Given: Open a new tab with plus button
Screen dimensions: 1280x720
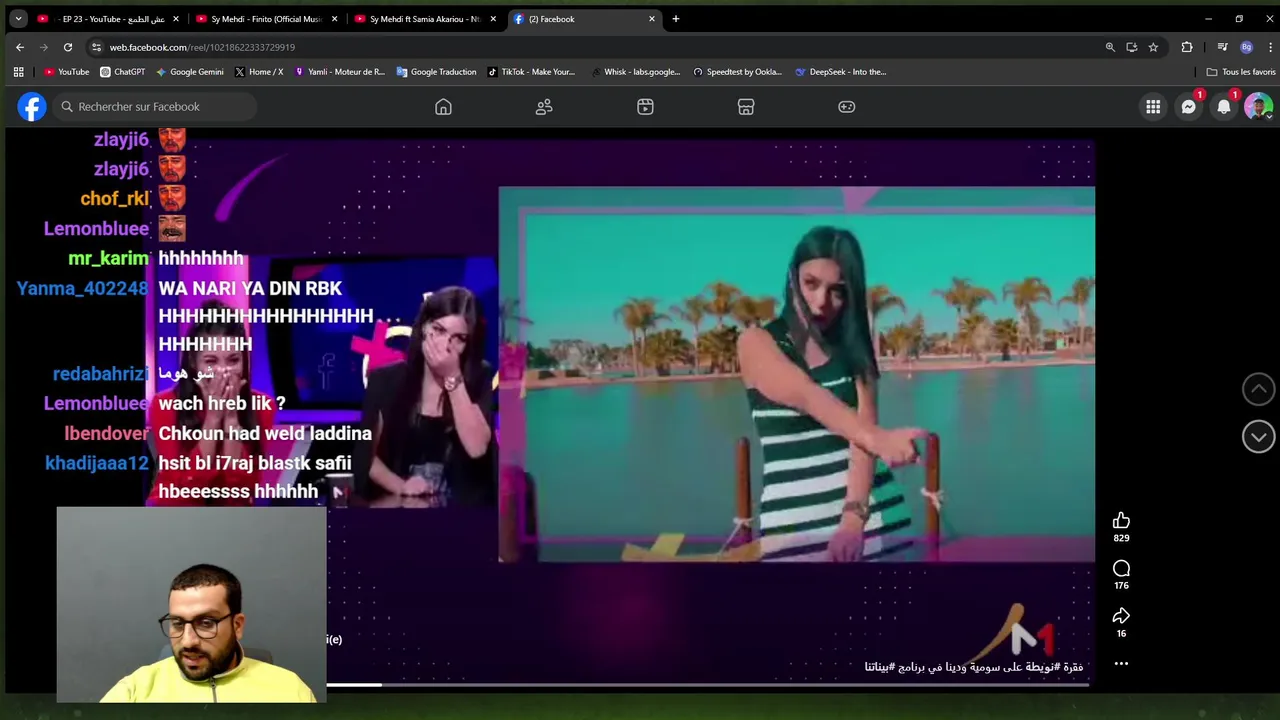Looking at the screenshot, I should (x=676, y=19).
